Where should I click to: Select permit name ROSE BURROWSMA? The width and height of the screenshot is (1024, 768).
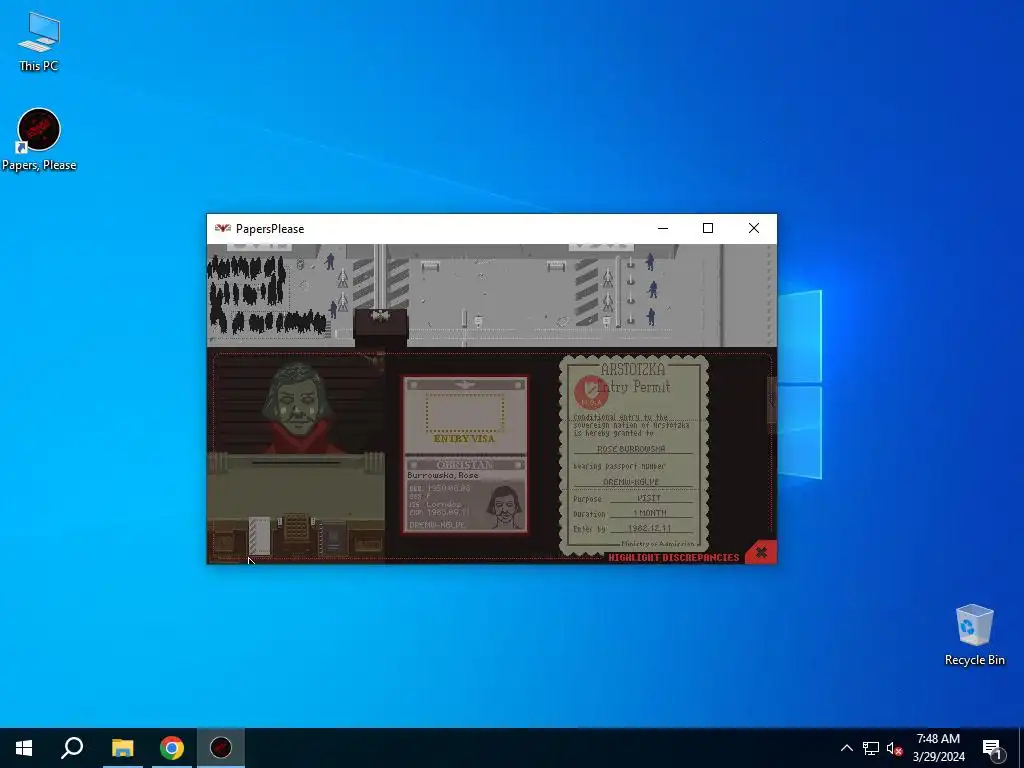[632, 449]
